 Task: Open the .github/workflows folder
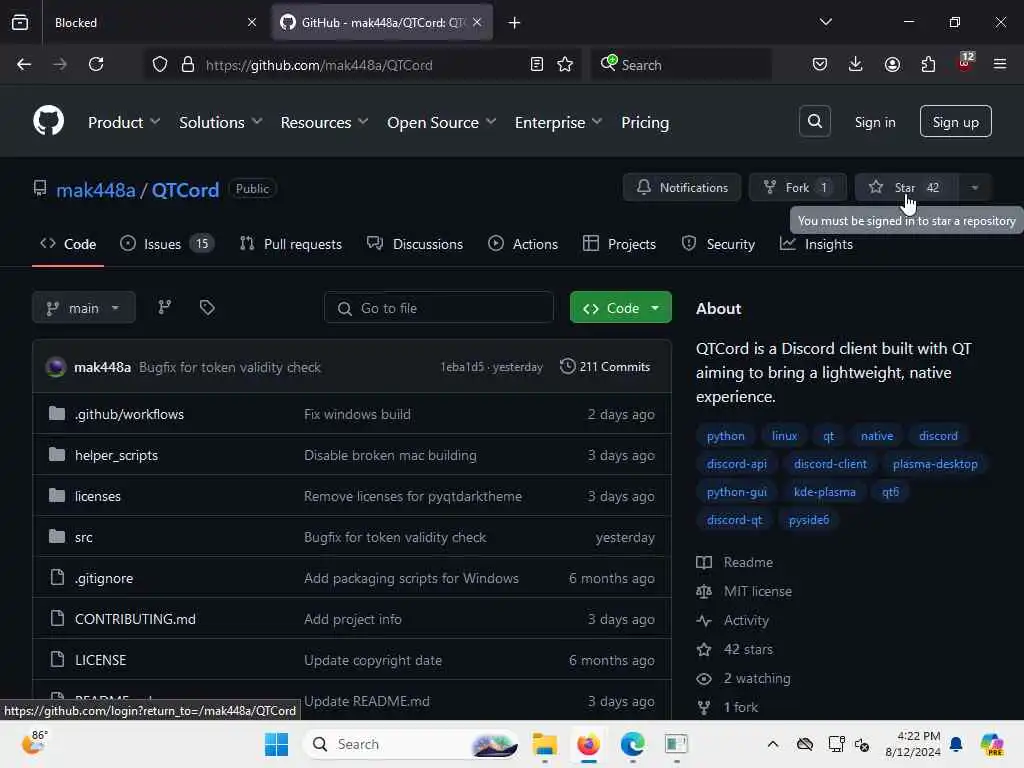coord(129,415)
